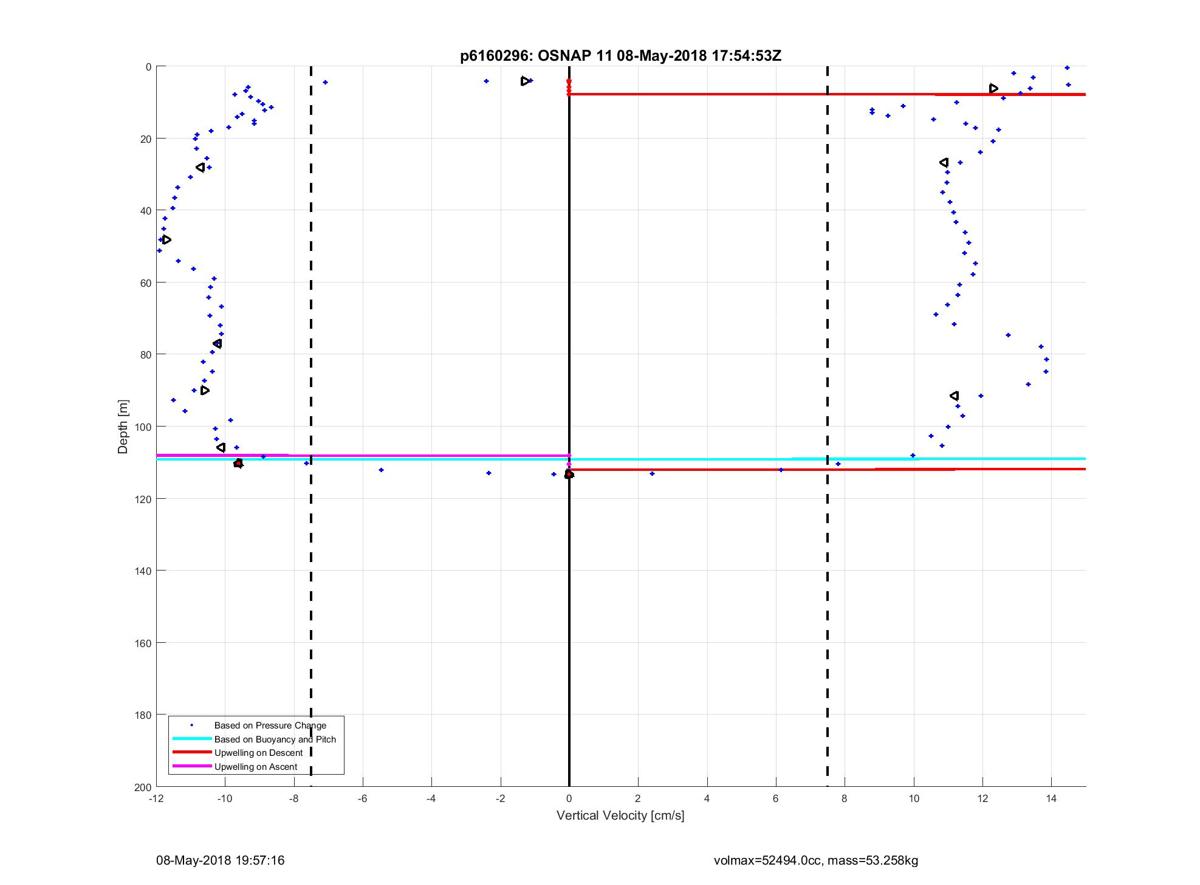1200x885 pixels.
Task: Click legend entry "Based on Pressure Change"
Action: [x=270, y=725]
